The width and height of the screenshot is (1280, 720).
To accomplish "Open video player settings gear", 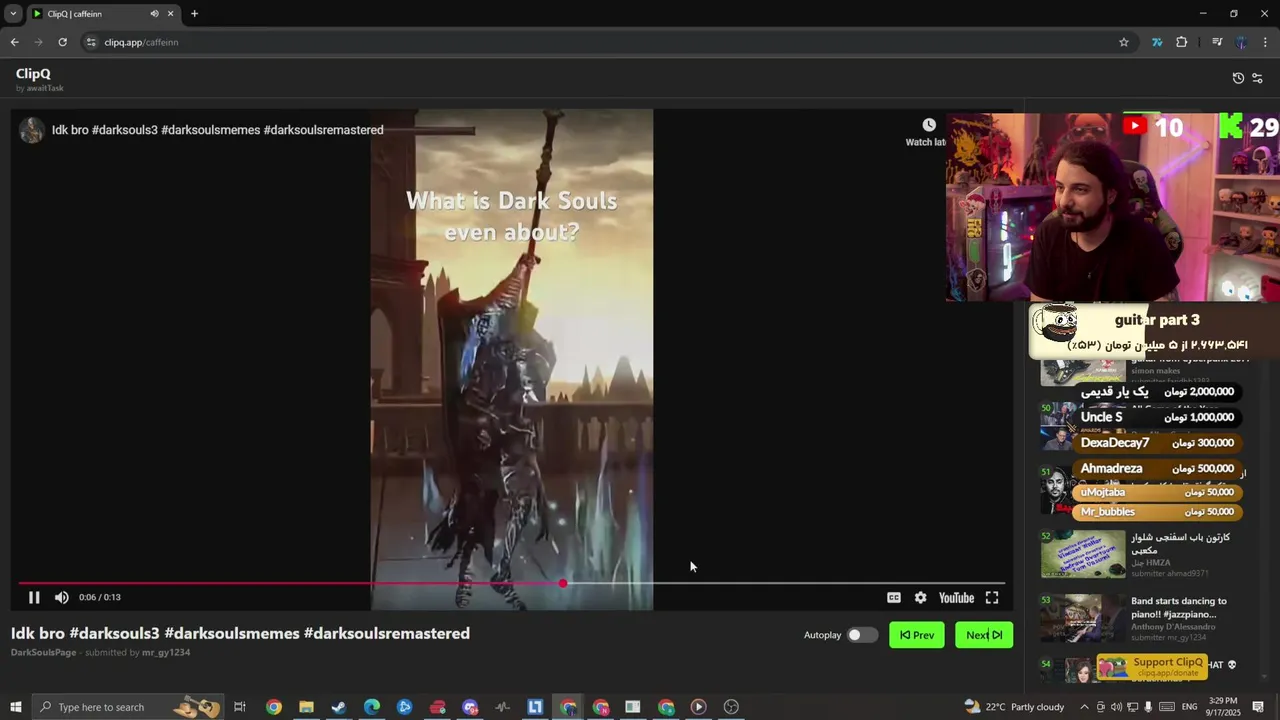I will [x=920, y=598].
